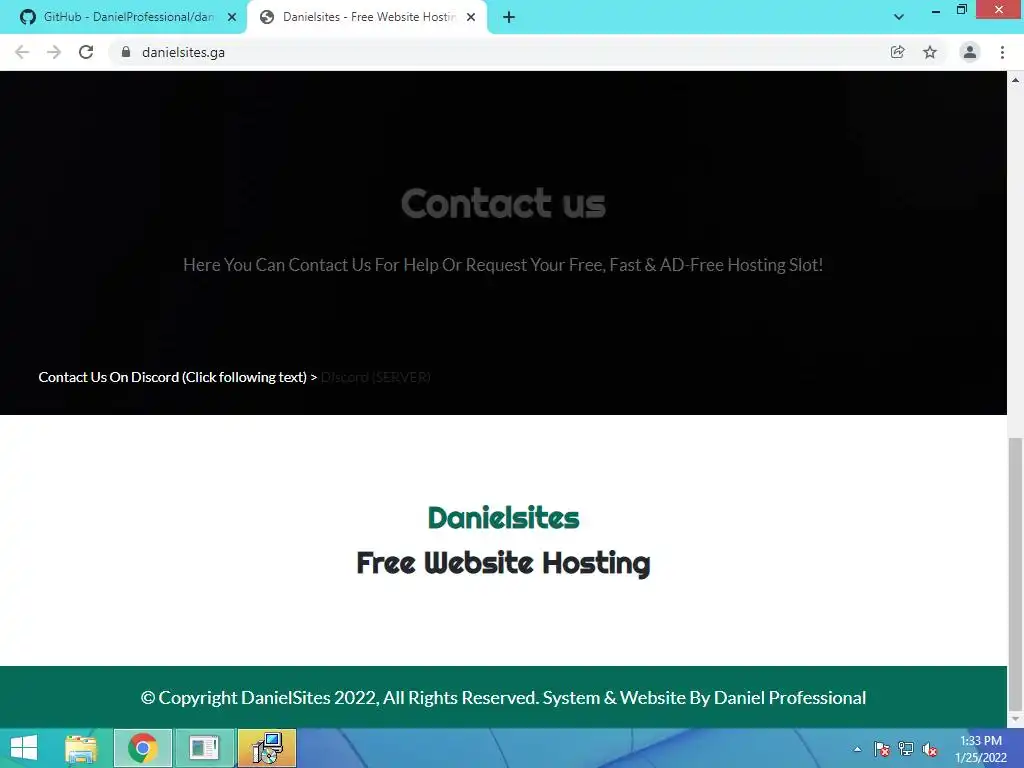Image resolution: width=1024 pixels, height=768 pixels.
Task: Open the tab search dropdown chevron
Action: tap(899, 17)
